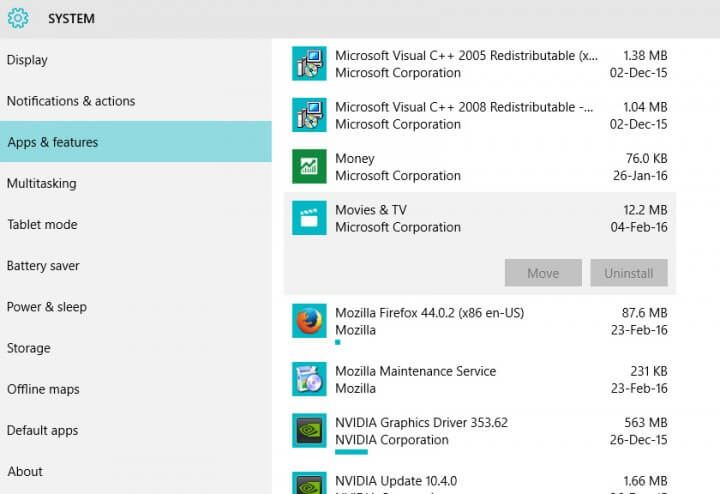The height and width of the screenshot is (494, 720).
Task: Open Battery saver settings
Action: tap(135, 265)
